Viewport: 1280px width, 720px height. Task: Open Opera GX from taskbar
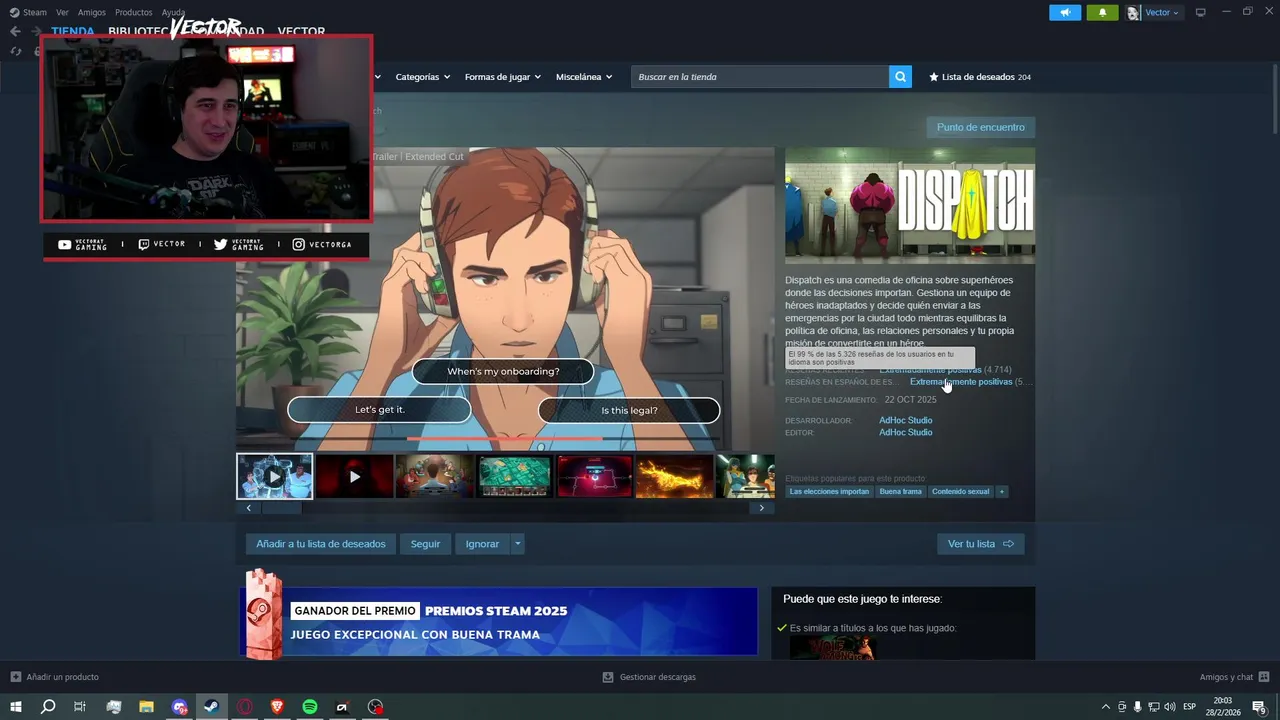pyautogui.click(x=244, y=707)
